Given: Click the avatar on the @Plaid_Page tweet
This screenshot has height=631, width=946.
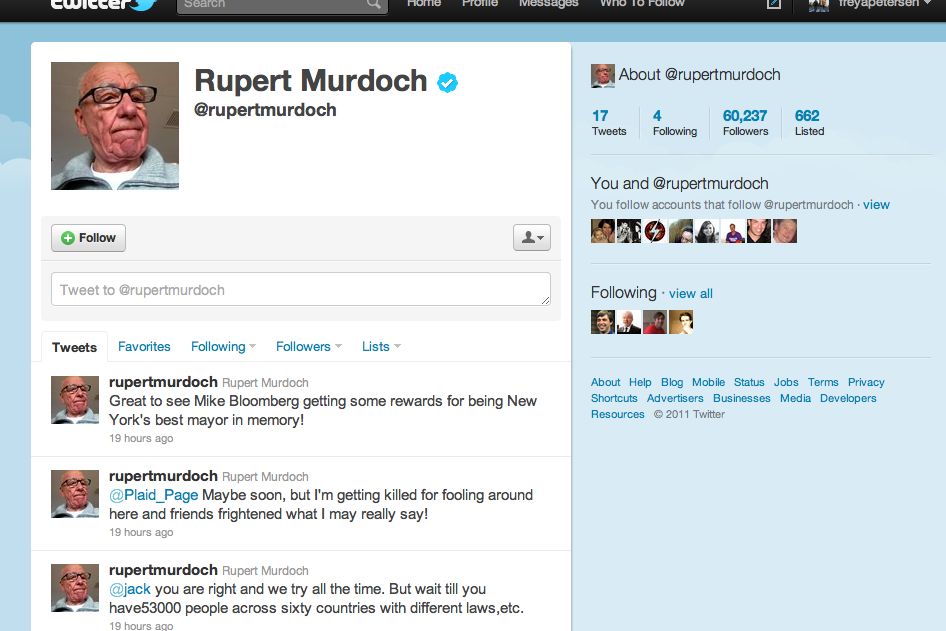Looking at the screenshot, I should coord(75,494).
